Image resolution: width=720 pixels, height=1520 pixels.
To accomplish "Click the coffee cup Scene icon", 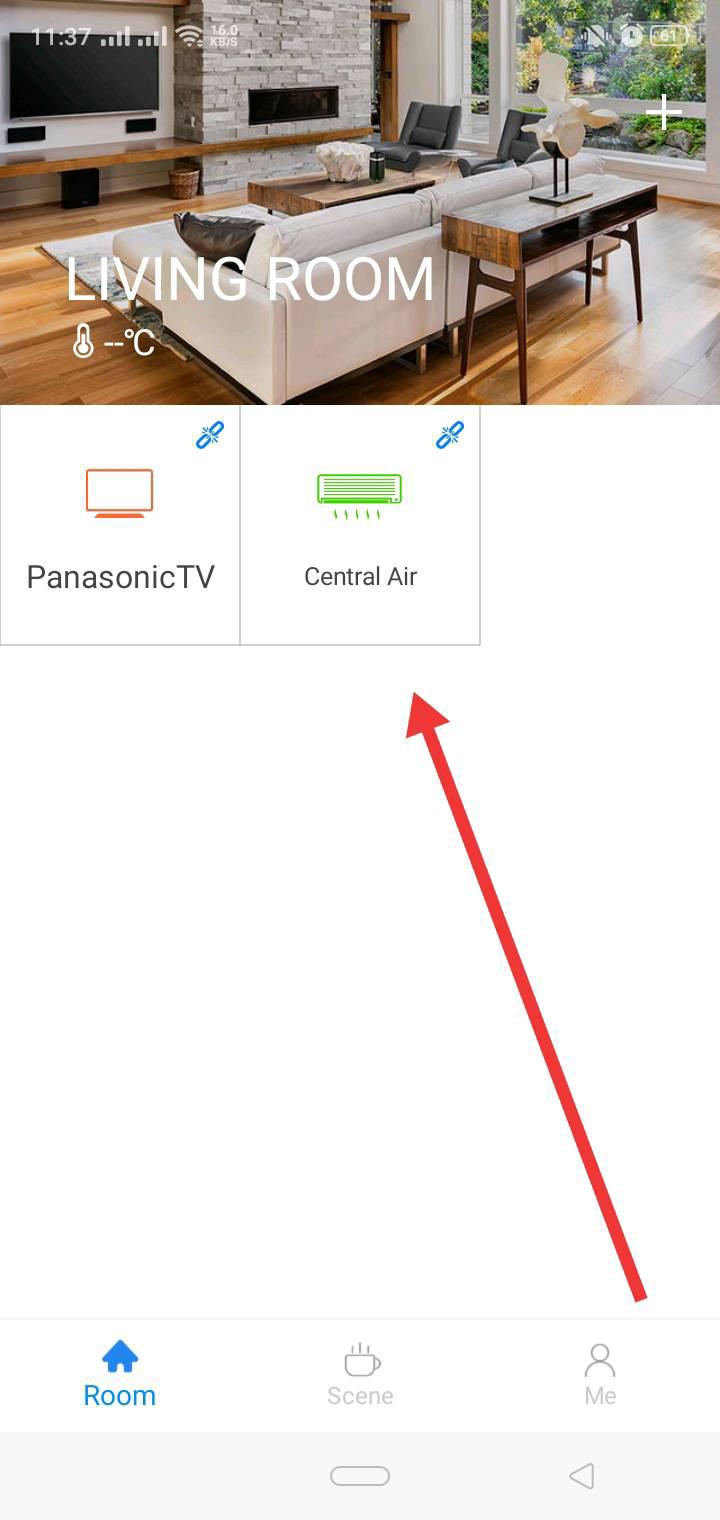I will [361, 1359].
